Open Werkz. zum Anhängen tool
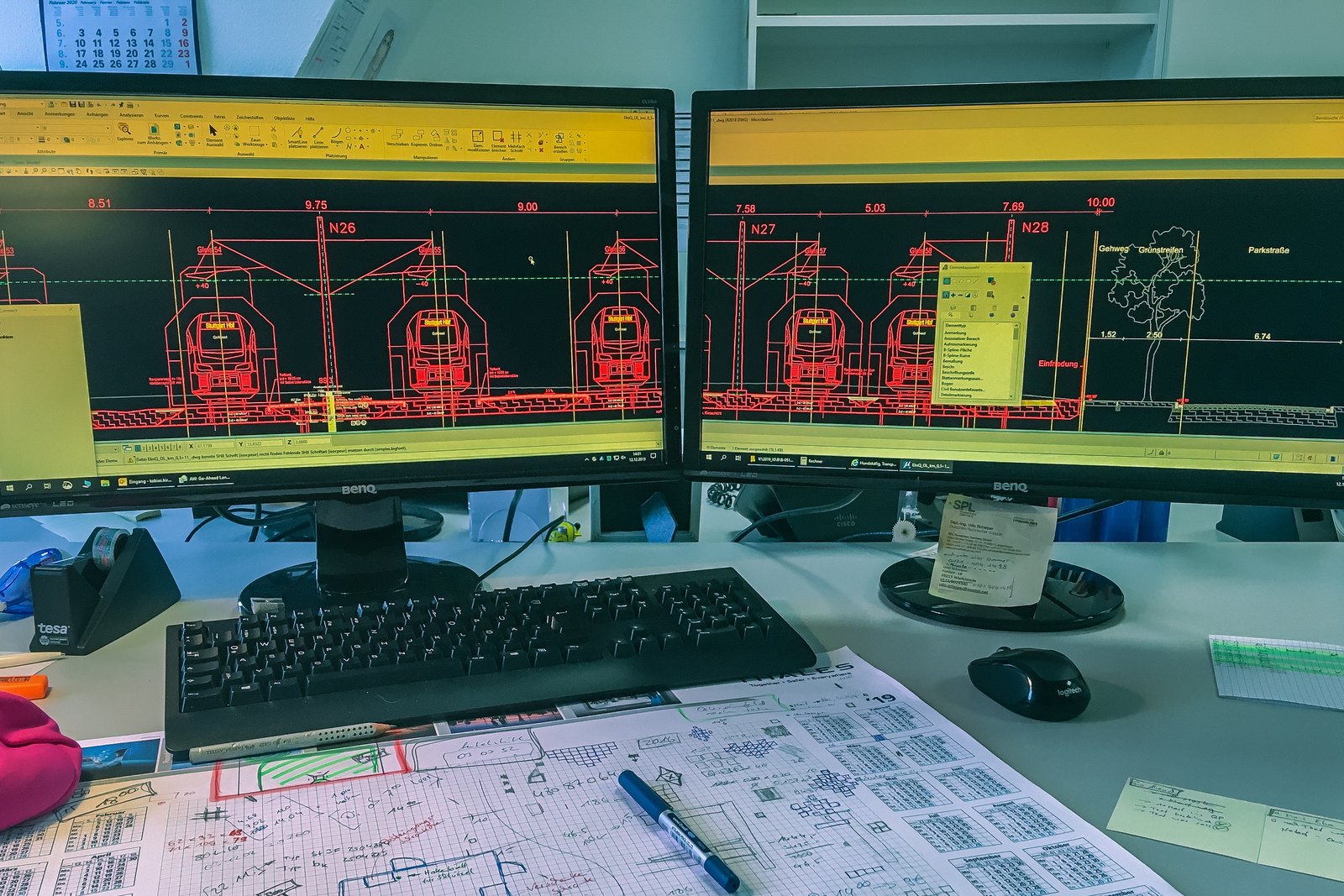Image resolution: width=1344 pixels, height=896 pixels. 153,134
